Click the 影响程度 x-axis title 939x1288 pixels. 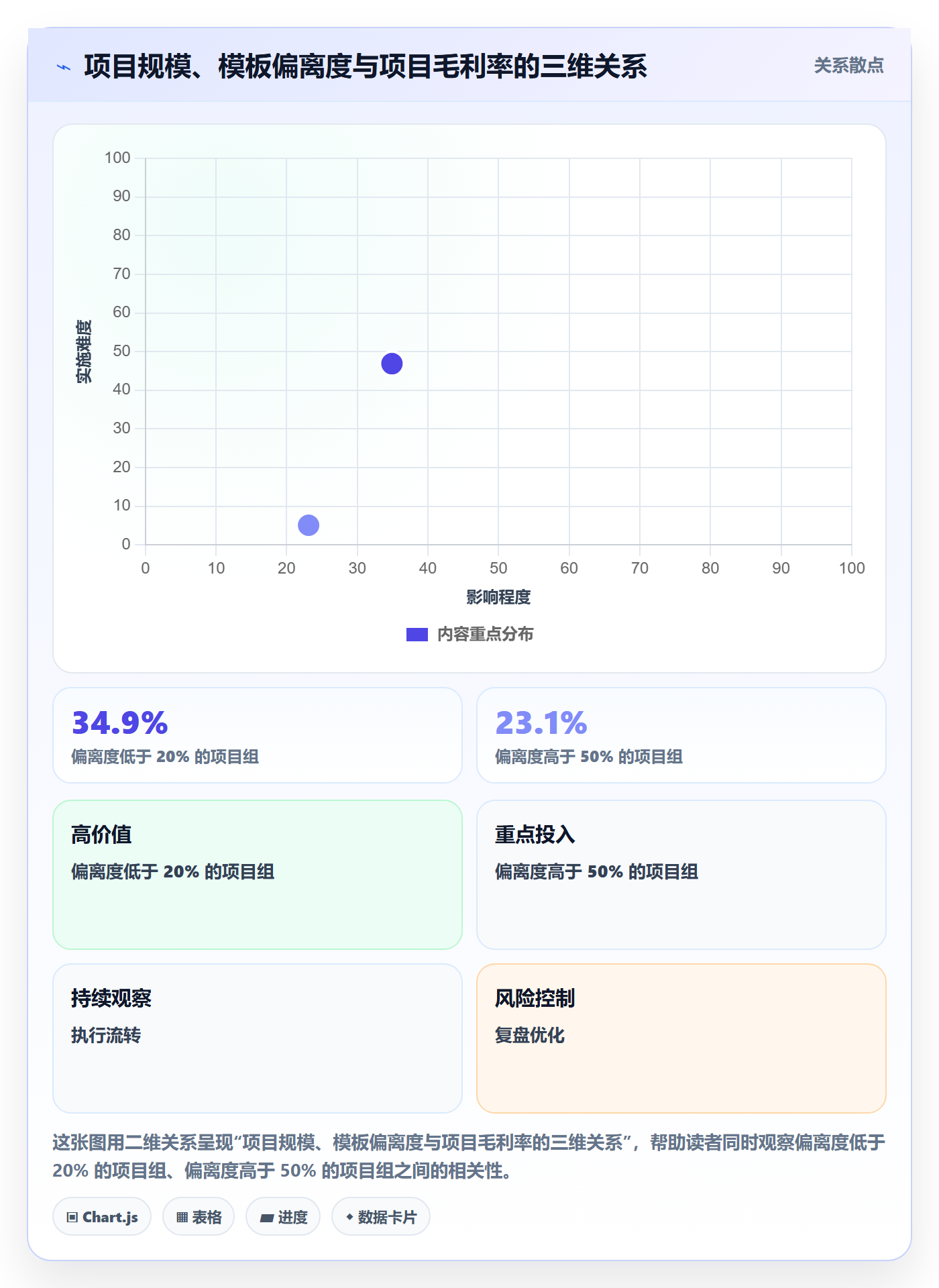(498, 597)
